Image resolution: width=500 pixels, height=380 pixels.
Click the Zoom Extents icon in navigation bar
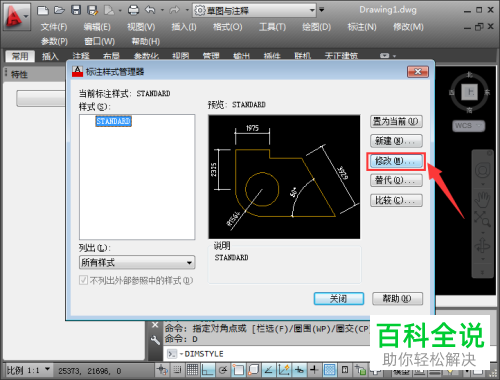click(482, 219)
